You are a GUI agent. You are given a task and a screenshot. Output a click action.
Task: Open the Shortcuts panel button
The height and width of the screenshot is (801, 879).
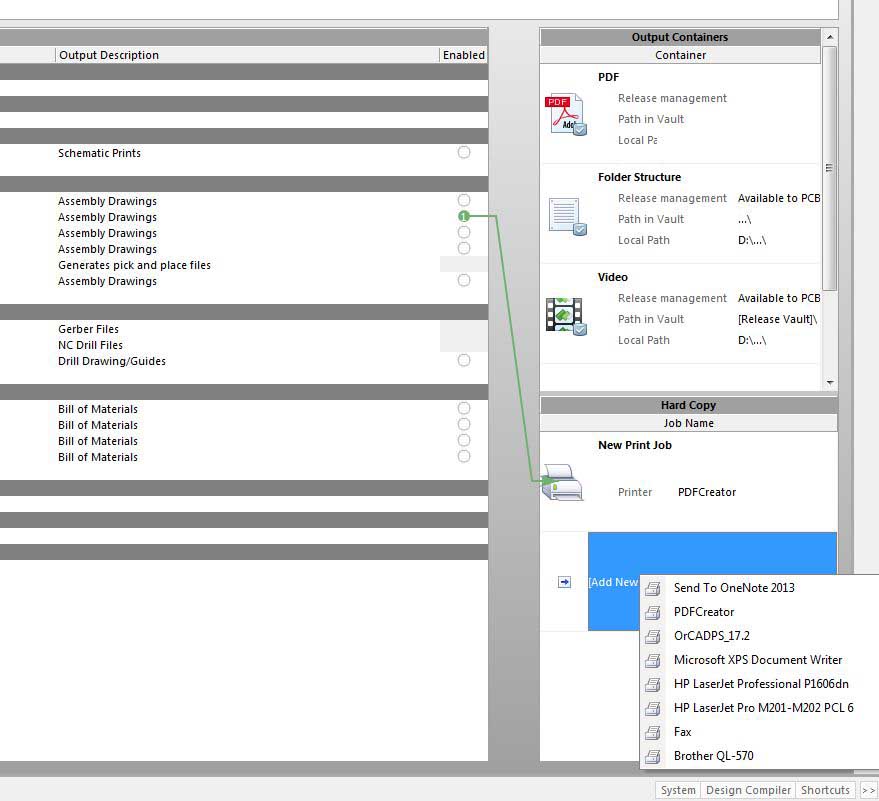tap(825, 790)
